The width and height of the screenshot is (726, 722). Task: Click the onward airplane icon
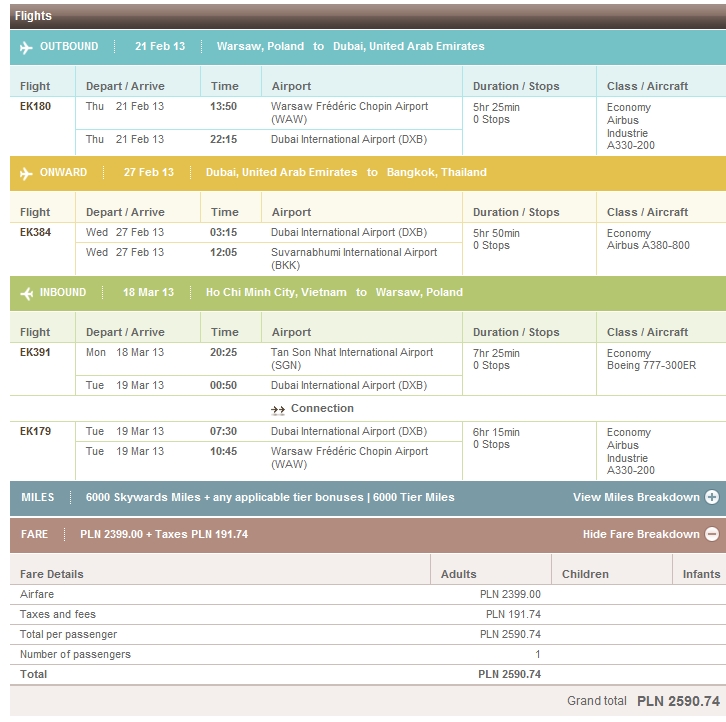coord(26,173)
